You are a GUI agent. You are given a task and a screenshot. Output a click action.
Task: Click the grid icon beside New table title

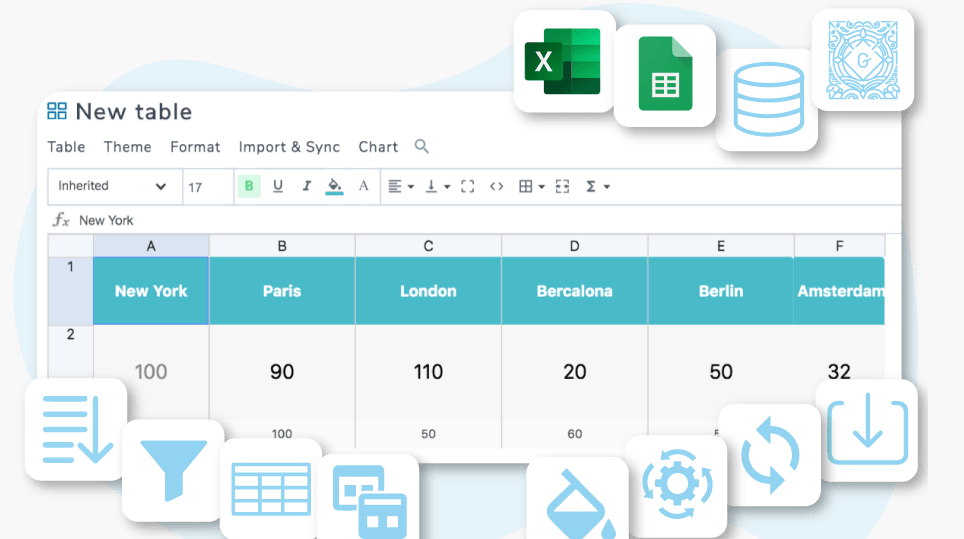pyautogui.click(x=57, y=111)
